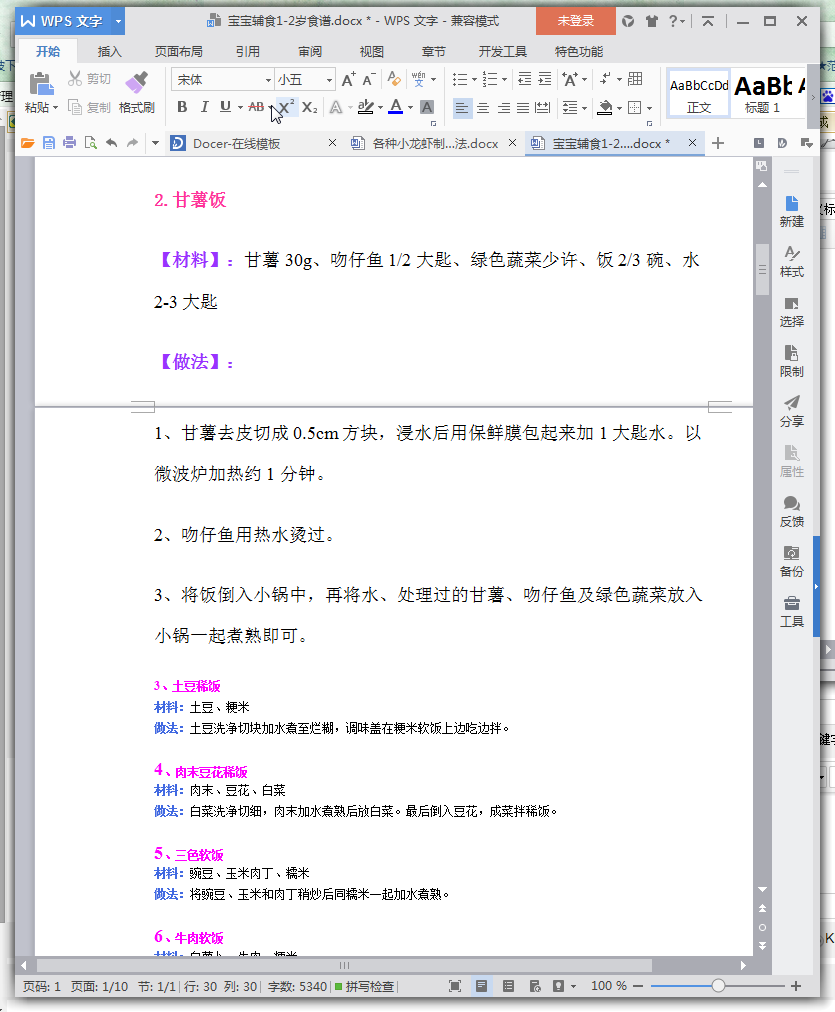Click the Format Painter (格式刷) brush icon

(136, 83)
